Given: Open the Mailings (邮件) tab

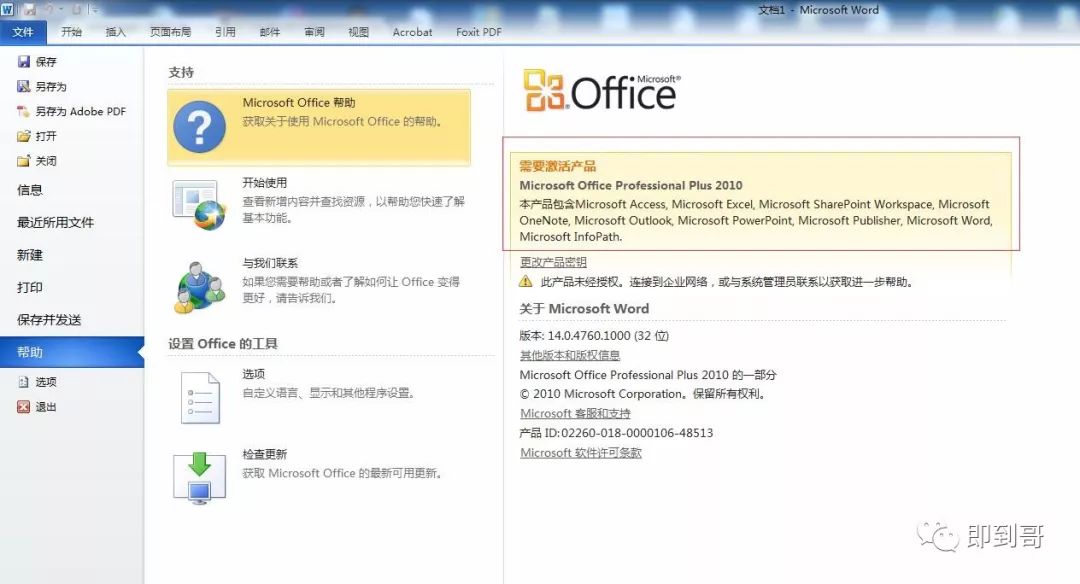Looking at the screenshot, I should (x=270, y=32).
